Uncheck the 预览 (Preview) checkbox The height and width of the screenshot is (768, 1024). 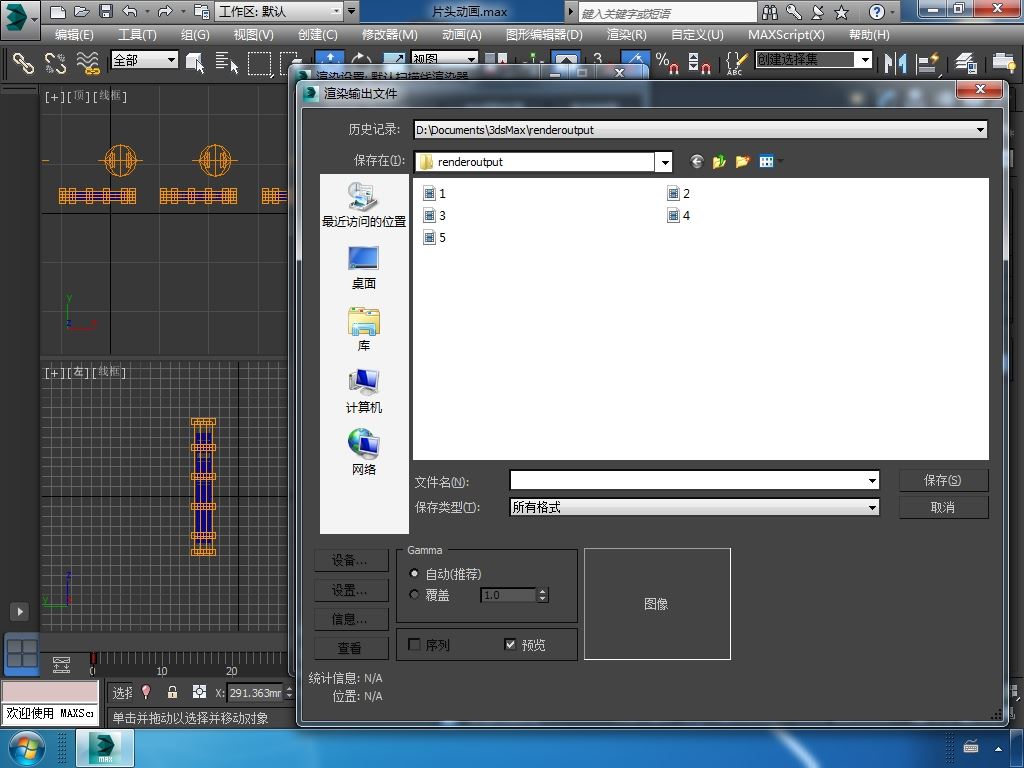pos(511,645)
